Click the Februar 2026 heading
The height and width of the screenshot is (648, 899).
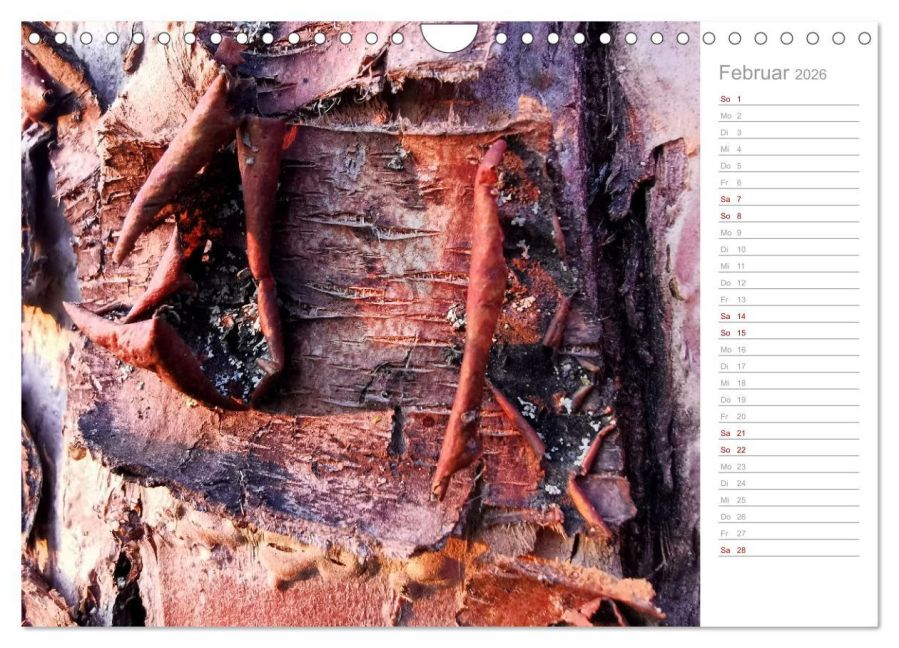pos(772,73)
